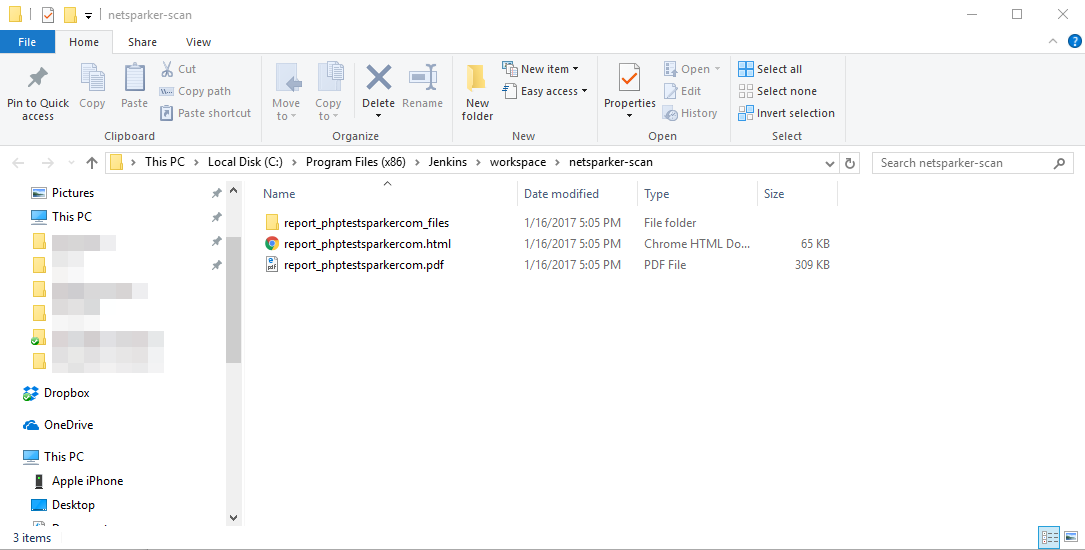Open the blue Help question mark
The height and width of the screenshot is (550, 1085).
click(x=1074, y=42)
